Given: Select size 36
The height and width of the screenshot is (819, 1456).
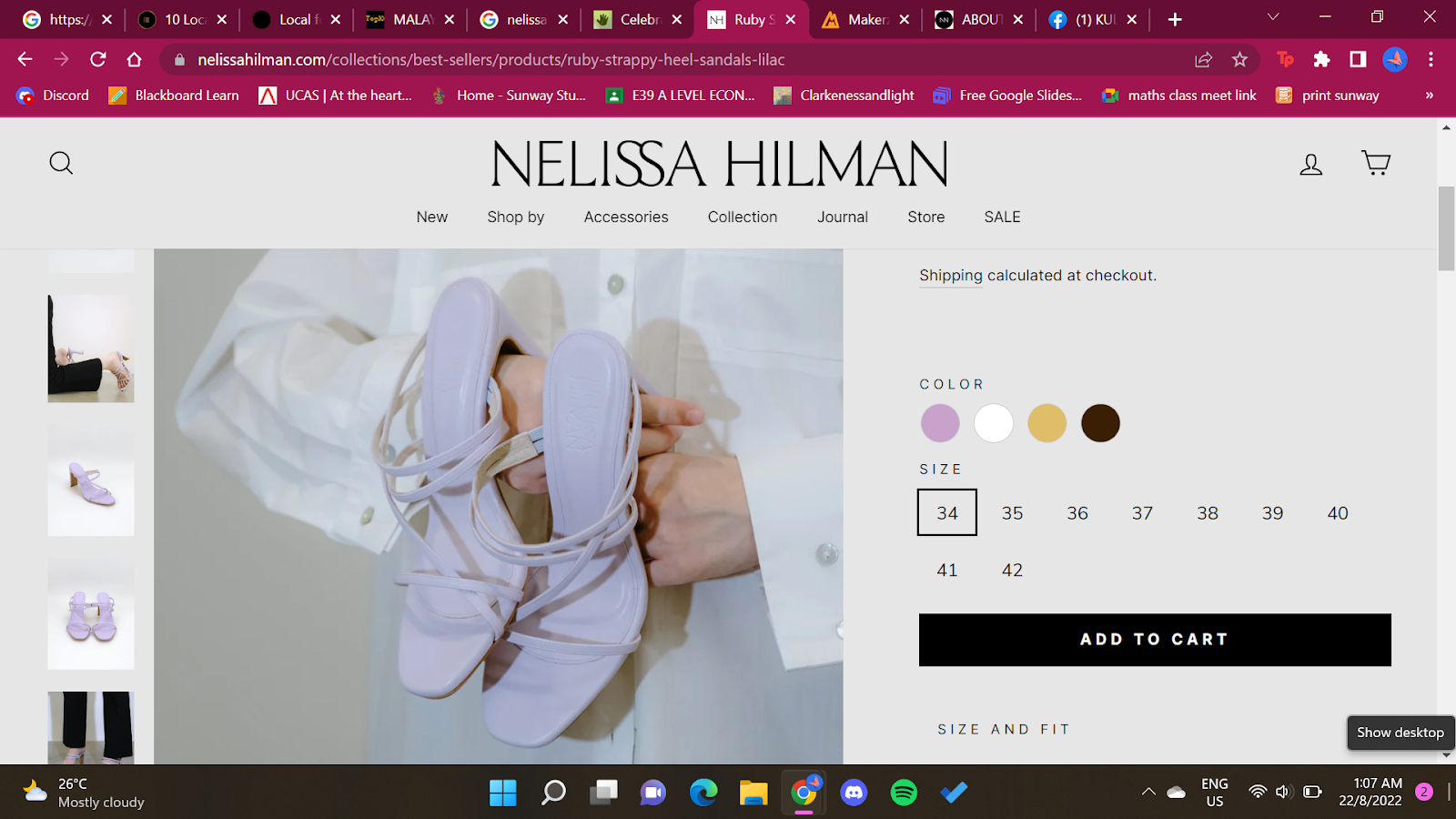Looking at the screenshot, I should click(1077, 513).
